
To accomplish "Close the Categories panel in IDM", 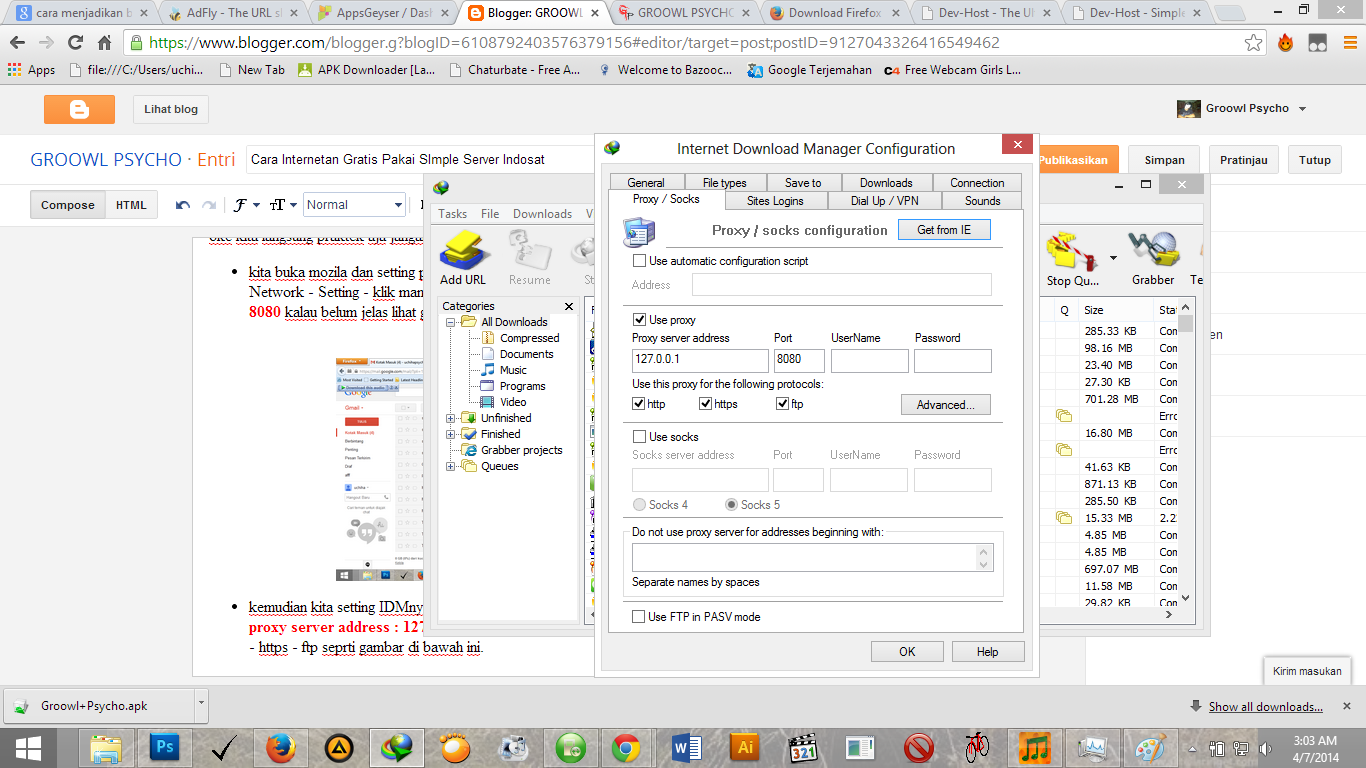I will [569, 306].
